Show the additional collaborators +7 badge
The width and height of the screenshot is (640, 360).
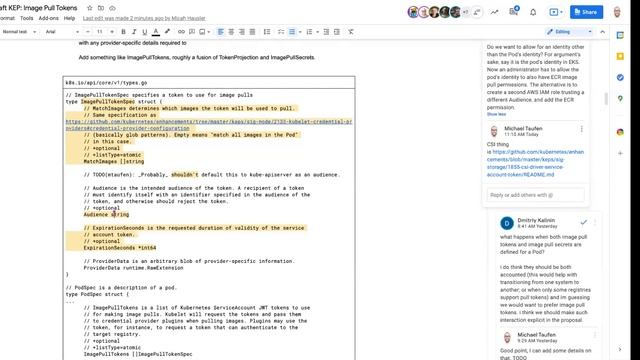coord(466,12)
